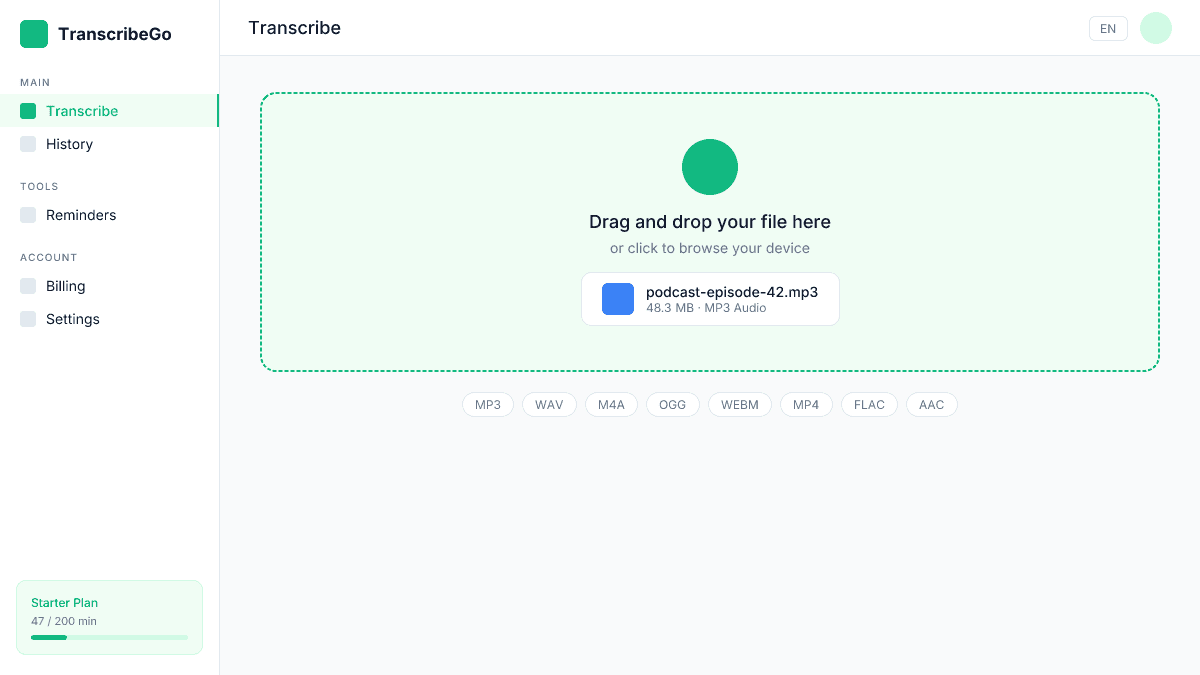Click the minutes usage progress bar
Screen dimensions: 1200x675
pyautogui.click(x=109, y=637)
